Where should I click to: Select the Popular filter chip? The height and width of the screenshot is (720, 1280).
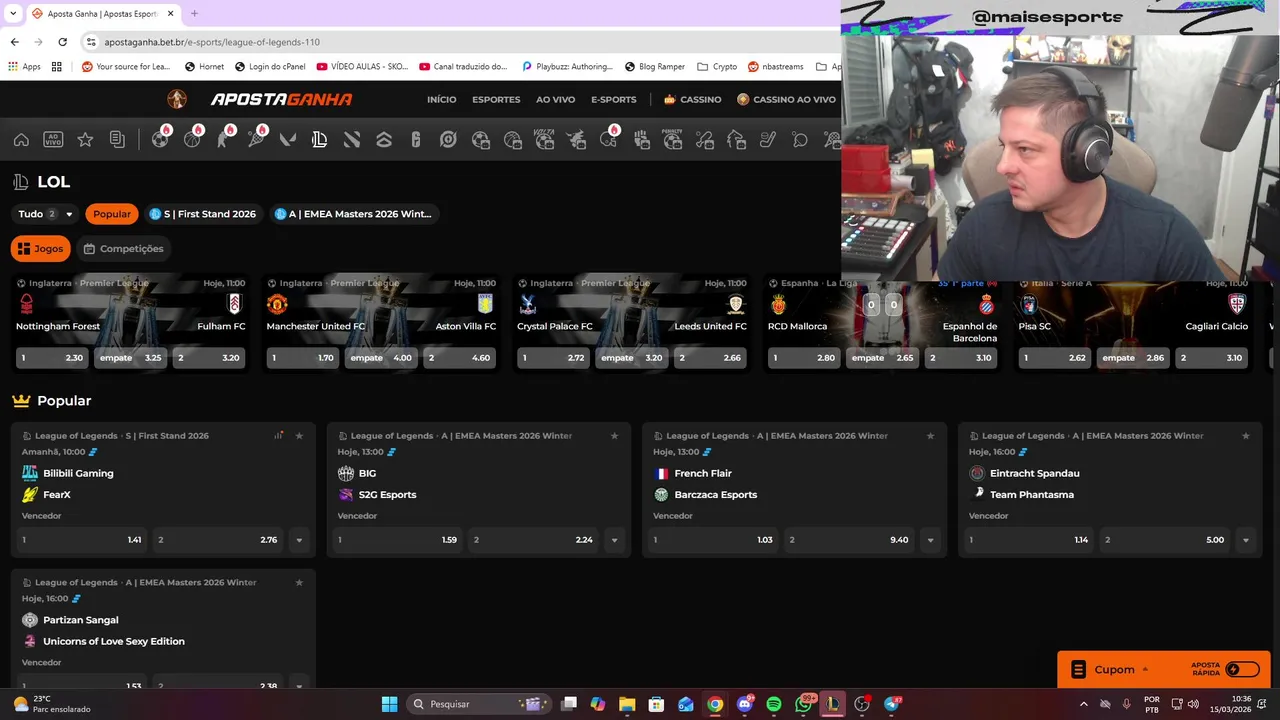[111, 214]
